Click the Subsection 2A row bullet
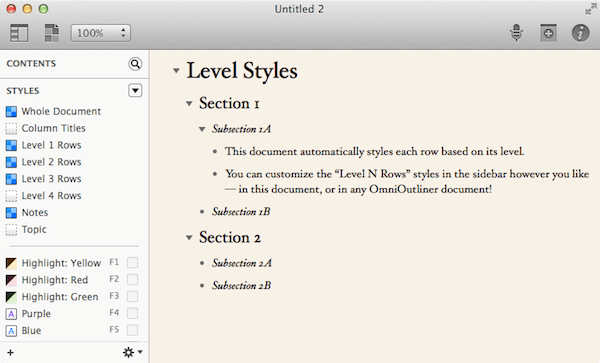 [202, 263]
